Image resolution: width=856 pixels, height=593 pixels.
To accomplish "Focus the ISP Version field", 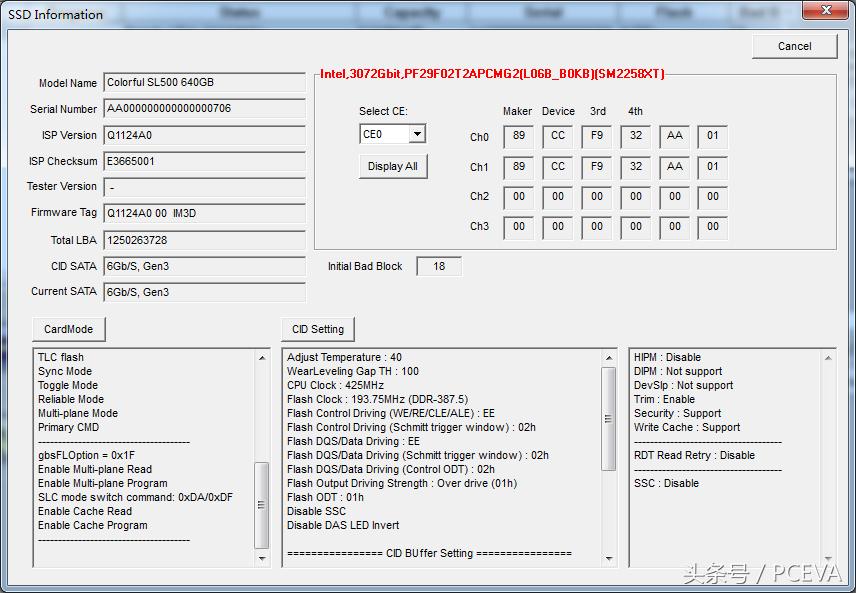I will coord(204,135).
